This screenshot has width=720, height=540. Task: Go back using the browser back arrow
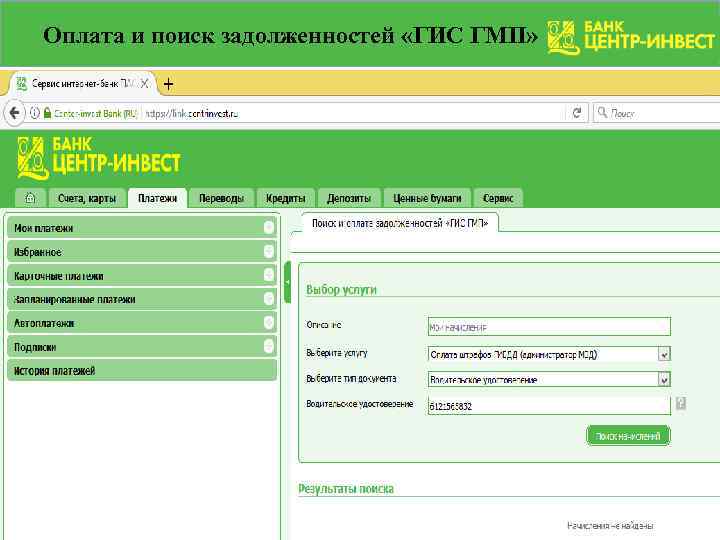point(14,112)
